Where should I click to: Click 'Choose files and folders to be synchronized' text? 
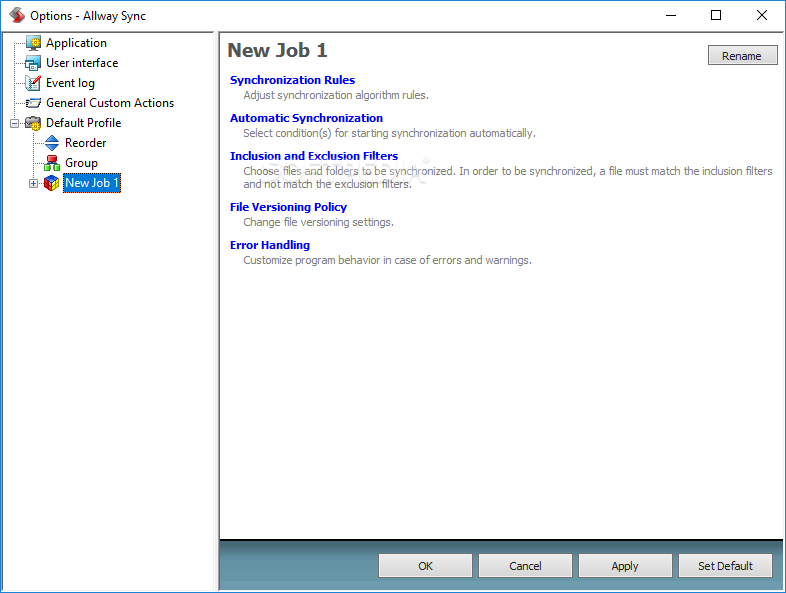point(348,171)
